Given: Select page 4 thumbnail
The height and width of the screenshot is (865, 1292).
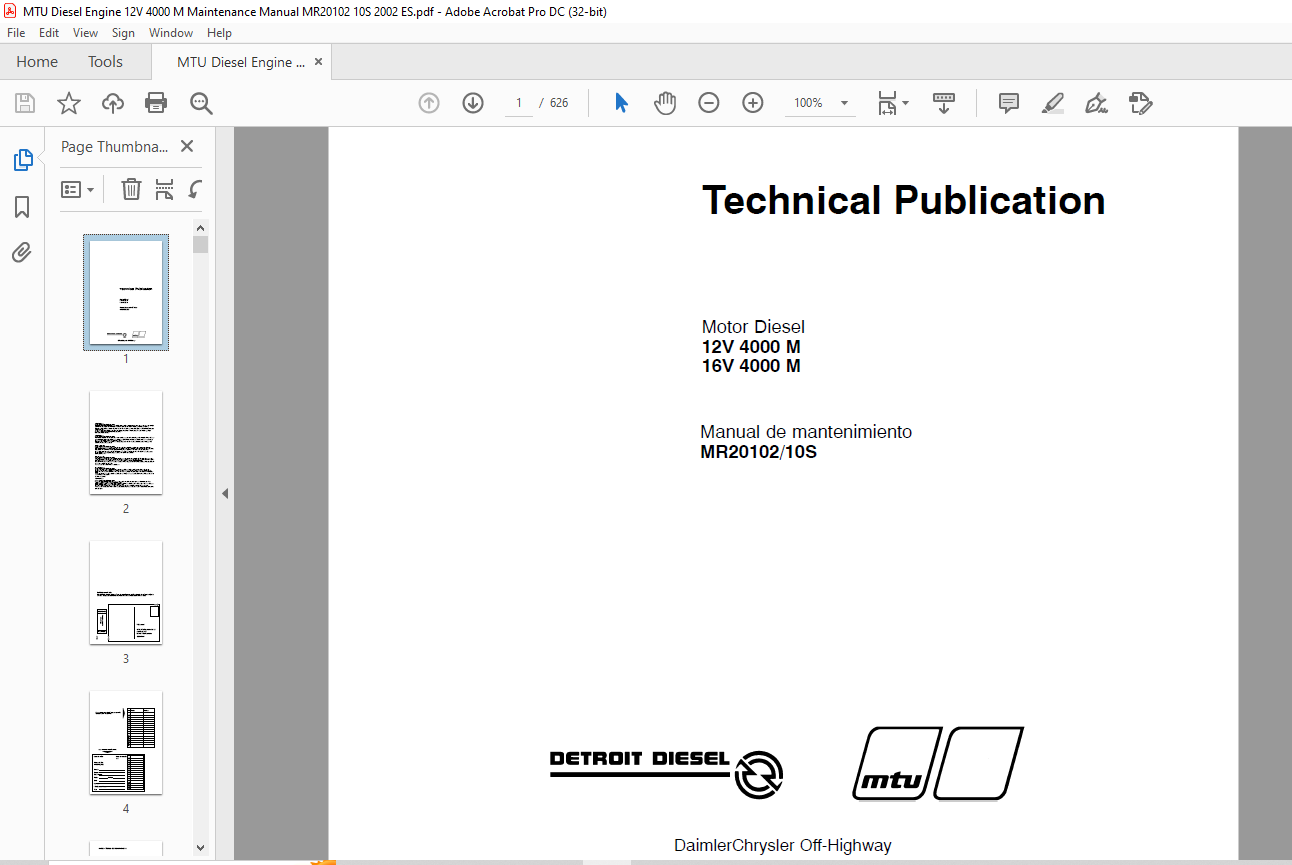Looking at the screenshot, I should point(126,742).
